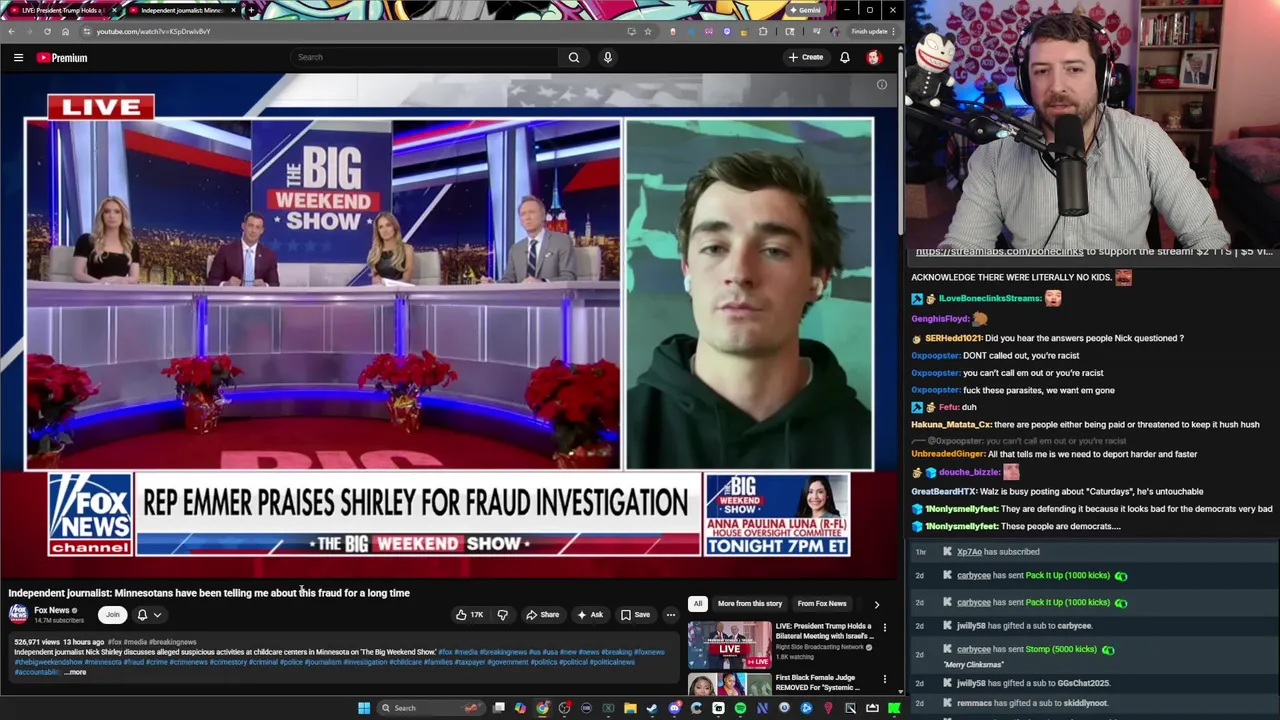Start voice search with microphone icon
Screen dimensions: 1280x720
607,57
